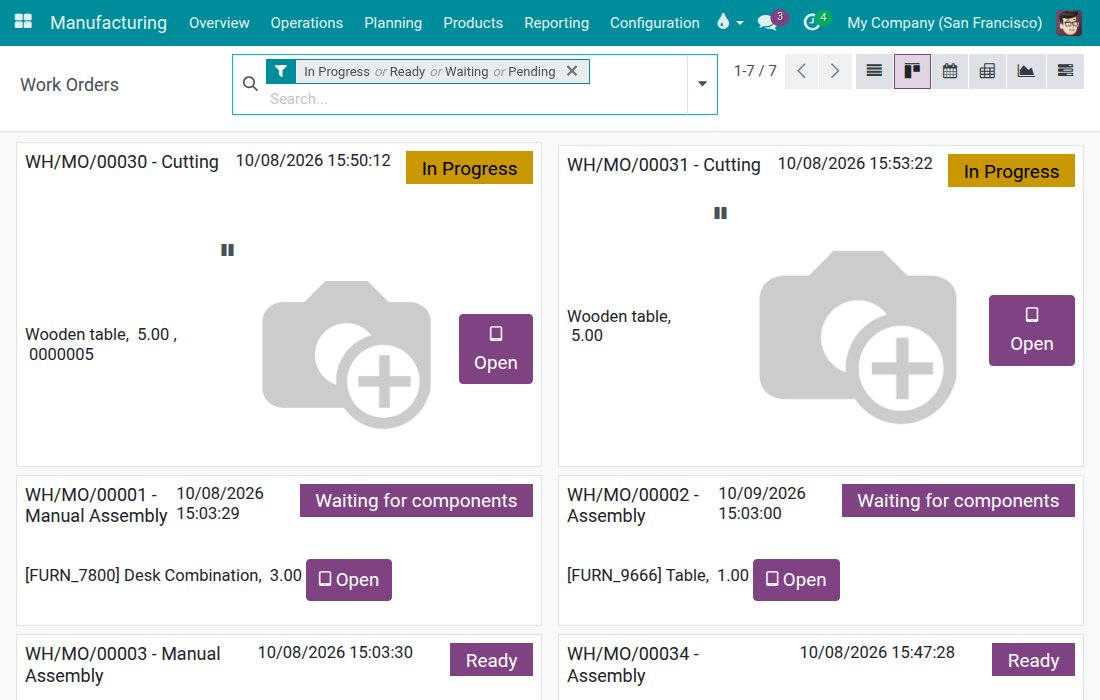Click the Work Orders breadcrumb title

[x=69, y=84]
